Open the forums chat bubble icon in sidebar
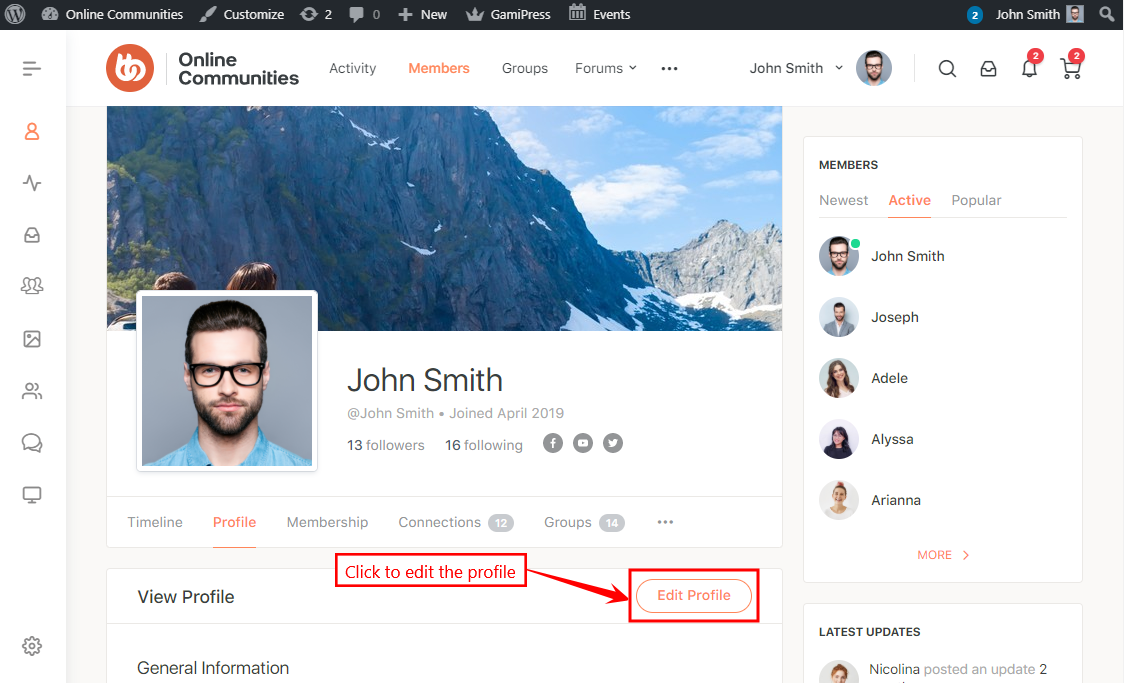The image size is (1124, 683). click(31, 442)
